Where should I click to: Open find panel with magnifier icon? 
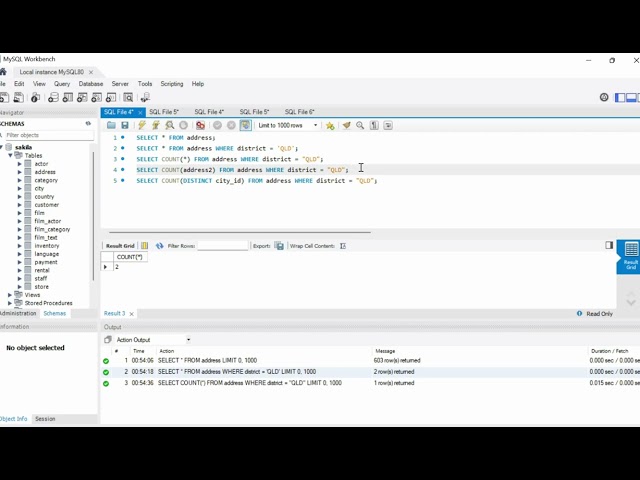360,125
